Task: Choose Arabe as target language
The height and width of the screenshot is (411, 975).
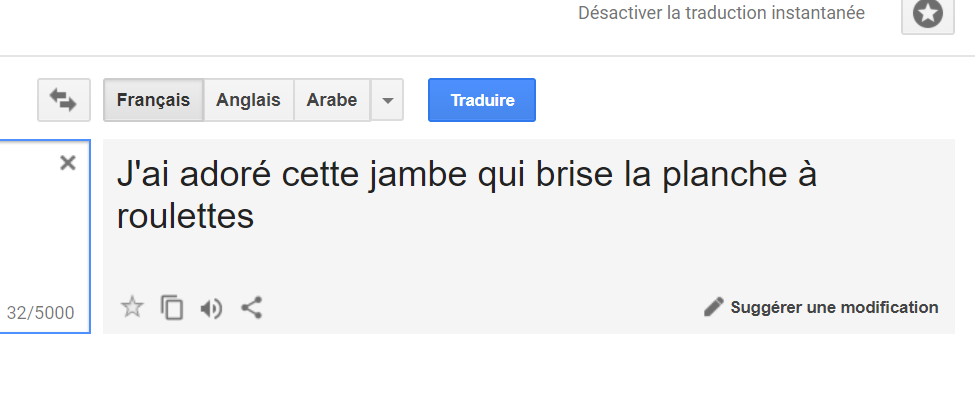Action: coord(331,100)
